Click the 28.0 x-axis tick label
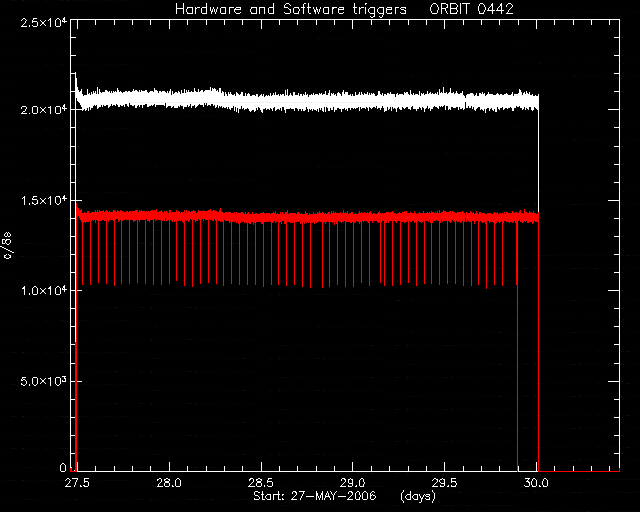 169,483
